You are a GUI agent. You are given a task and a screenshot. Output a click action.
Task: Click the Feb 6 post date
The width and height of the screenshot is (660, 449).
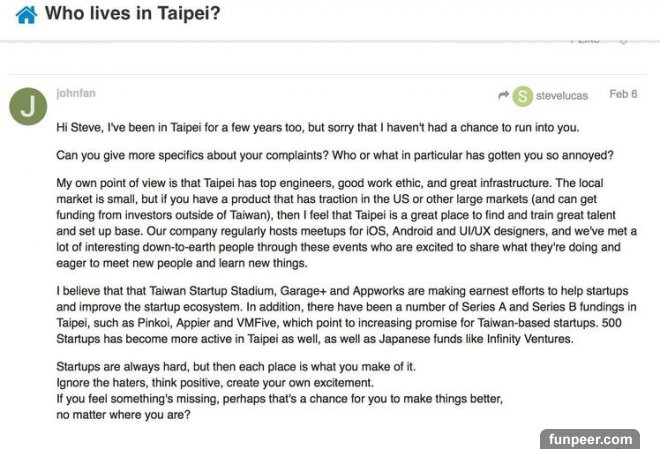coord(623,95)
